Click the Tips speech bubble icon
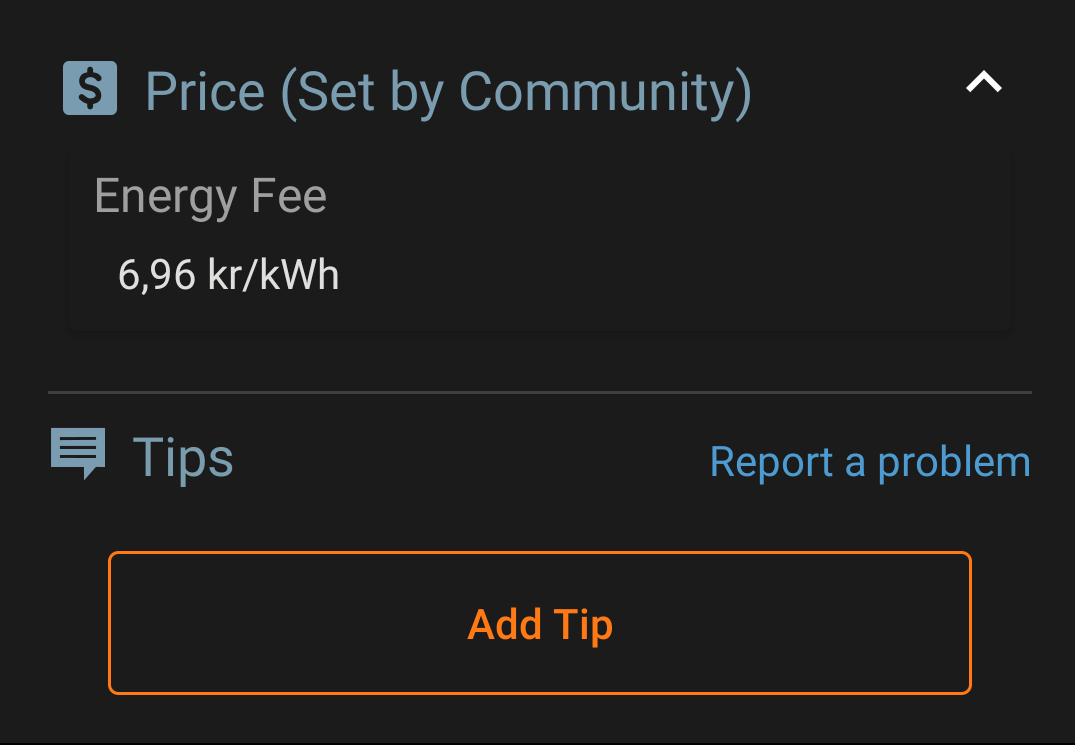The image size is (1075, 745). tap(78, 453)
